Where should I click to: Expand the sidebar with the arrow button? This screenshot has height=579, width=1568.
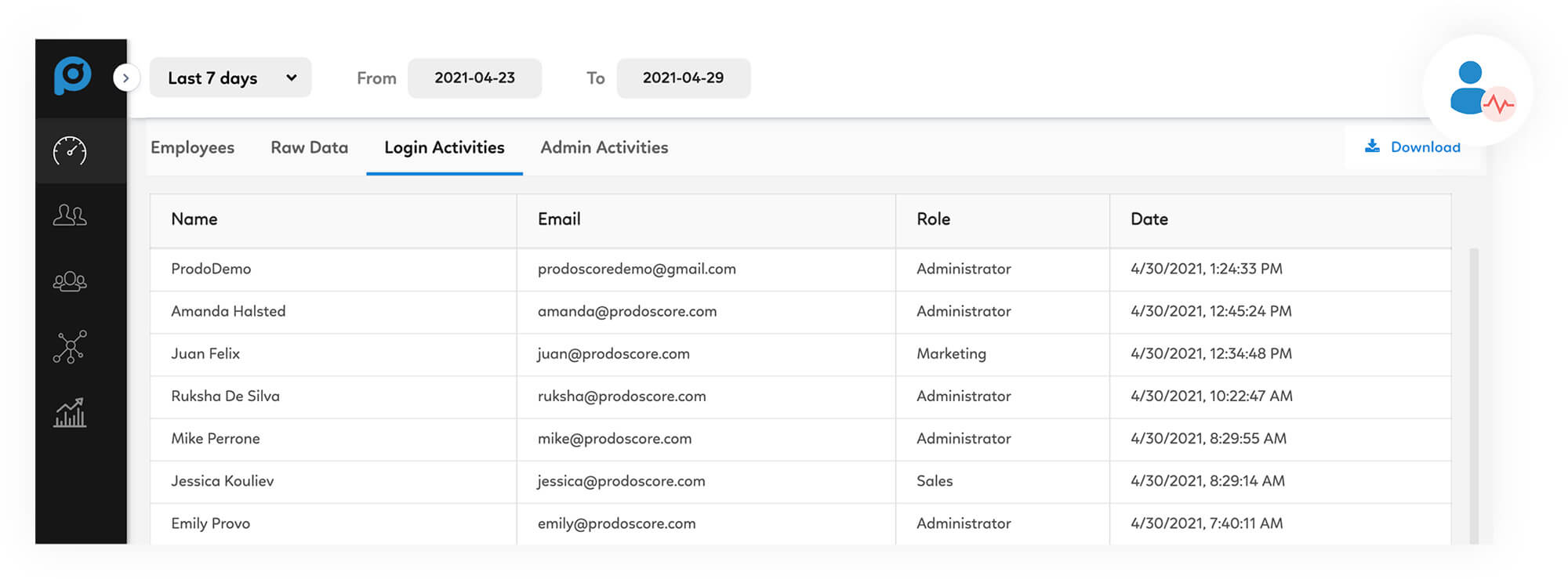125,78
